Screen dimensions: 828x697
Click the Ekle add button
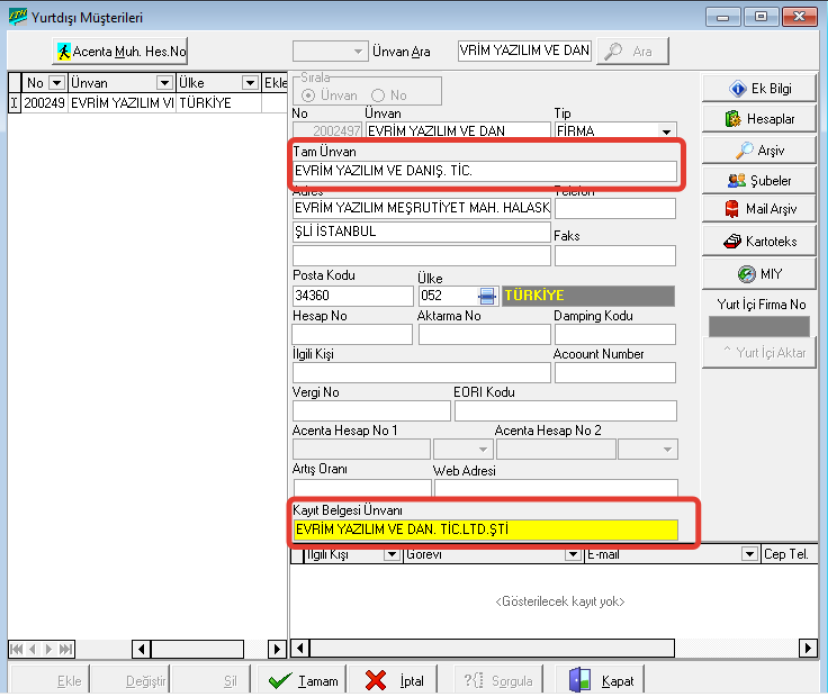(x=50, y=681)
